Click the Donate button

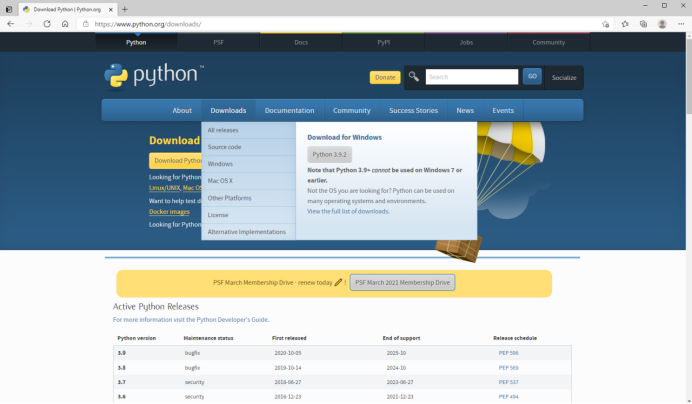[x=385, y=77]
